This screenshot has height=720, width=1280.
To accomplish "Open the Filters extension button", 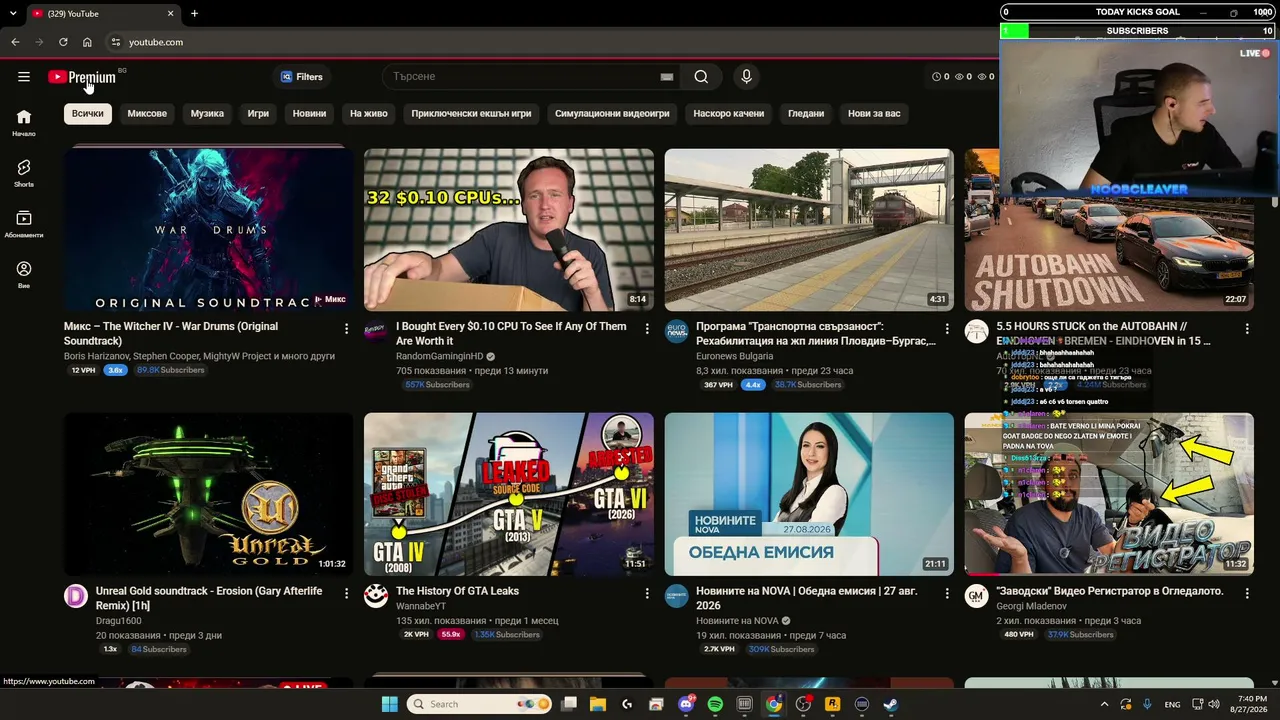I will coord(301,77).
